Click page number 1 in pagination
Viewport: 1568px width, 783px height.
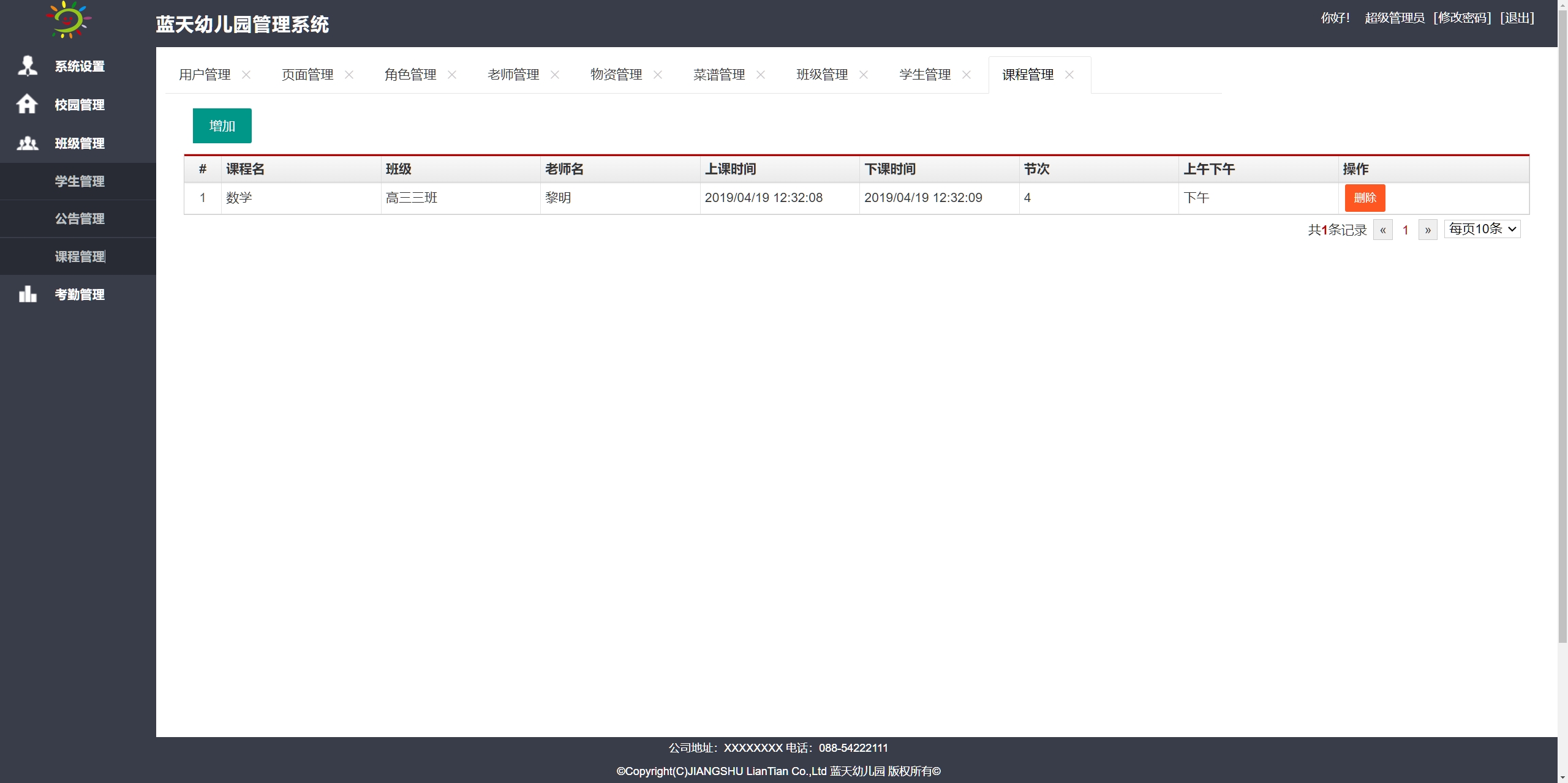coord(1406,230)
